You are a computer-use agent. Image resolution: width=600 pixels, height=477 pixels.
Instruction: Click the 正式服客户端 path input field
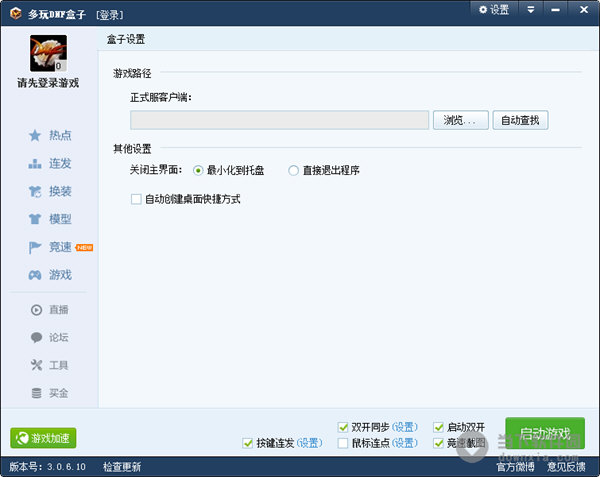tap(279, 120)
